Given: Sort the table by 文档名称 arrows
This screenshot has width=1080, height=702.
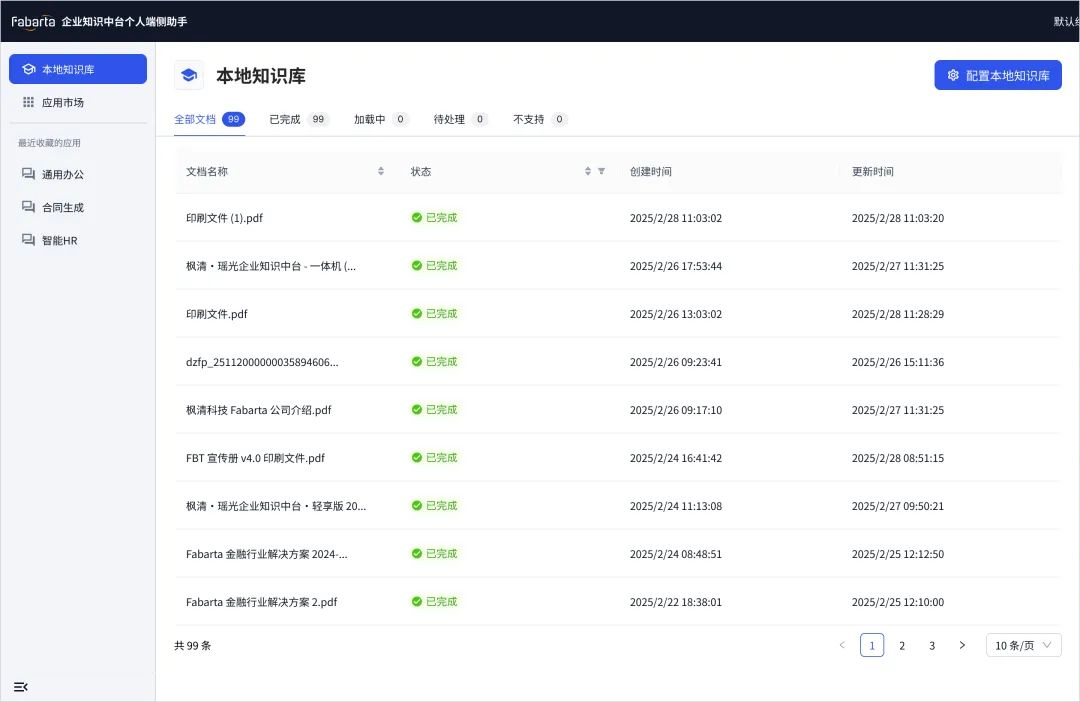Looking at the screenshot, I should [381, 171].
